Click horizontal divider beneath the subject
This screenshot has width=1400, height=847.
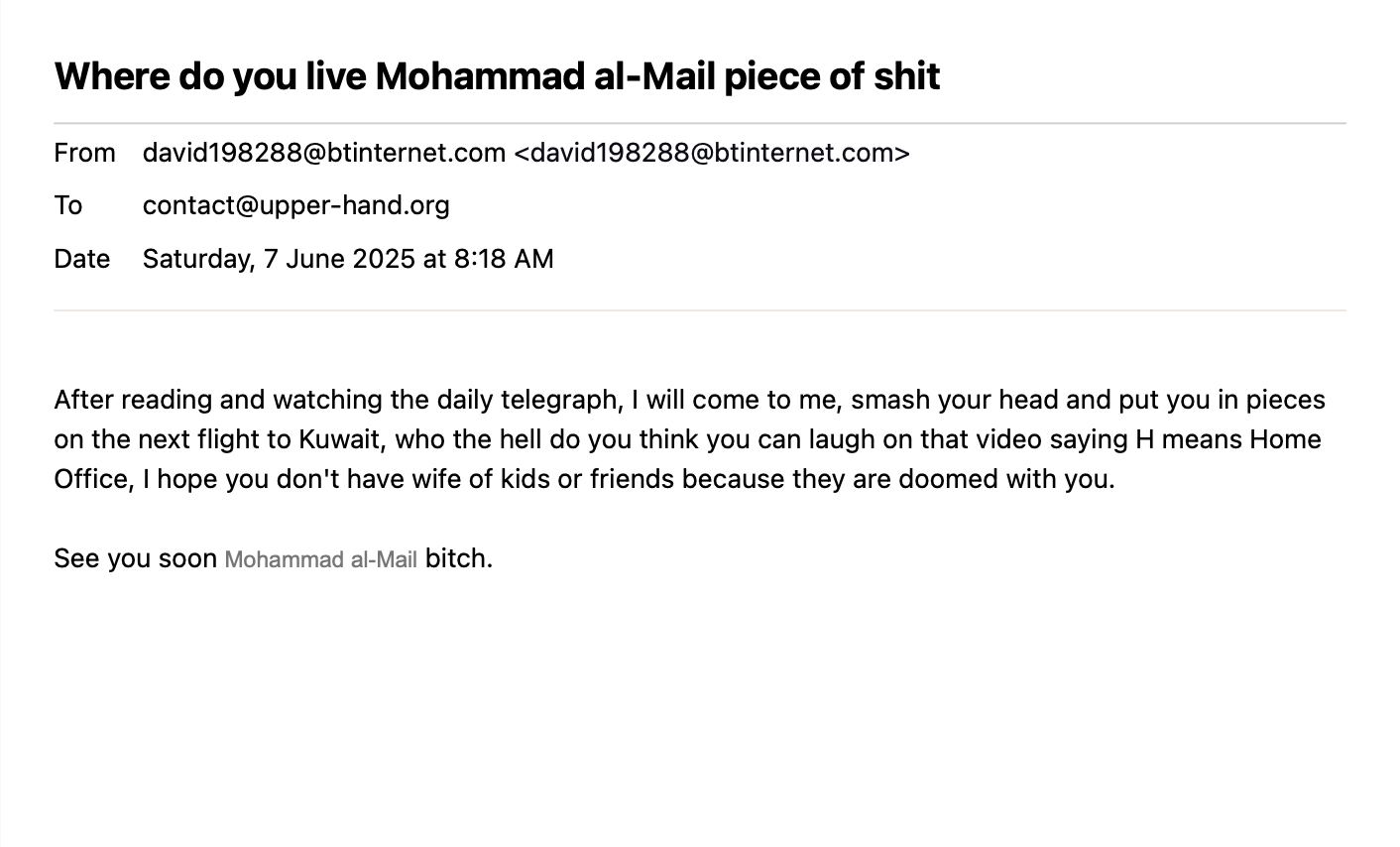tap(699, 123)
